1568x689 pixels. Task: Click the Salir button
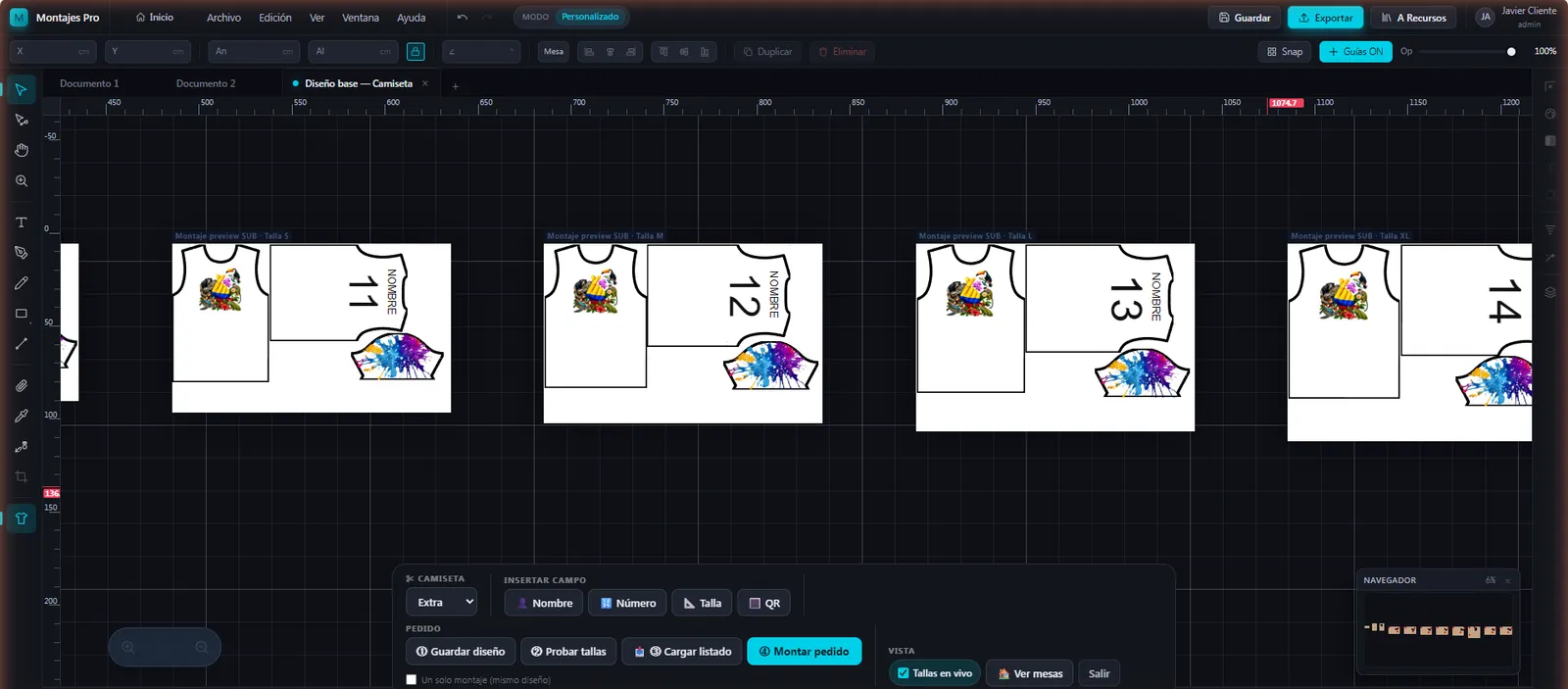[1100, 673]
